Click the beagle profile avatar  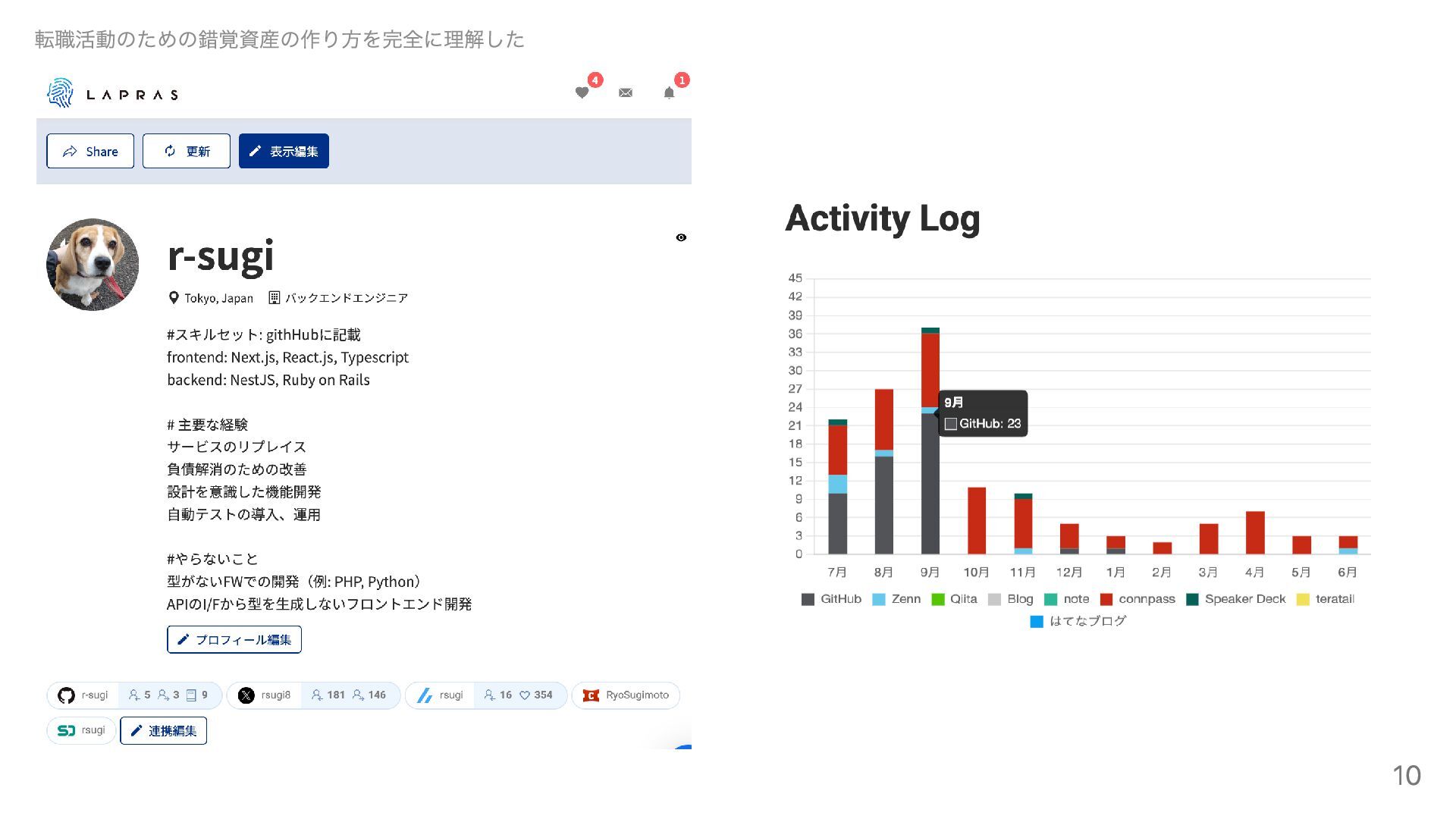[x=93, y=265]
